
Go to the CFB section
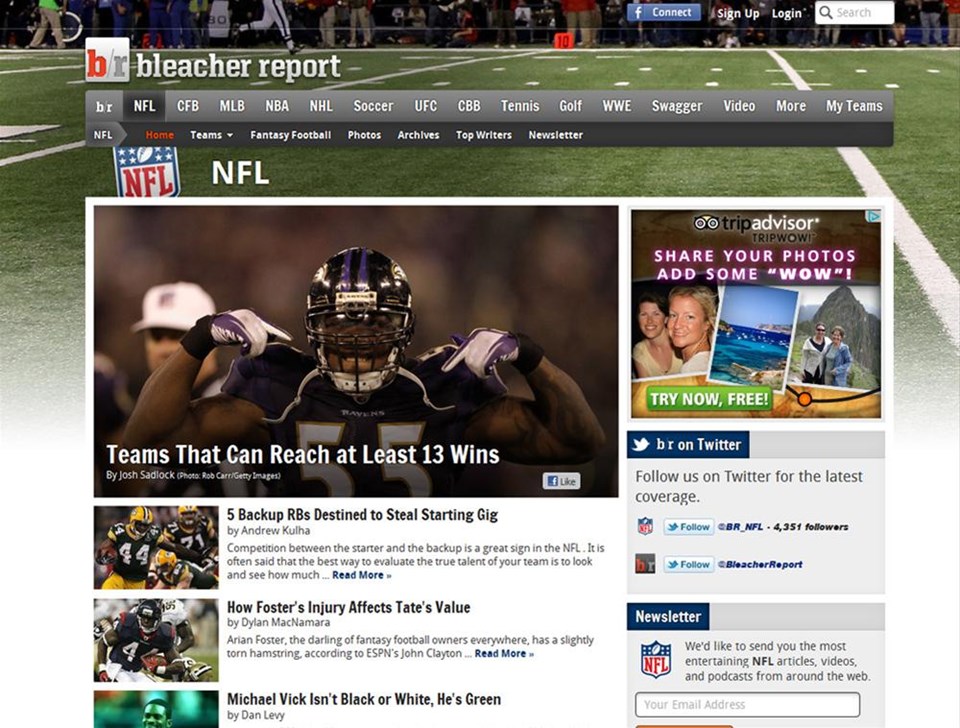(188, 106)
